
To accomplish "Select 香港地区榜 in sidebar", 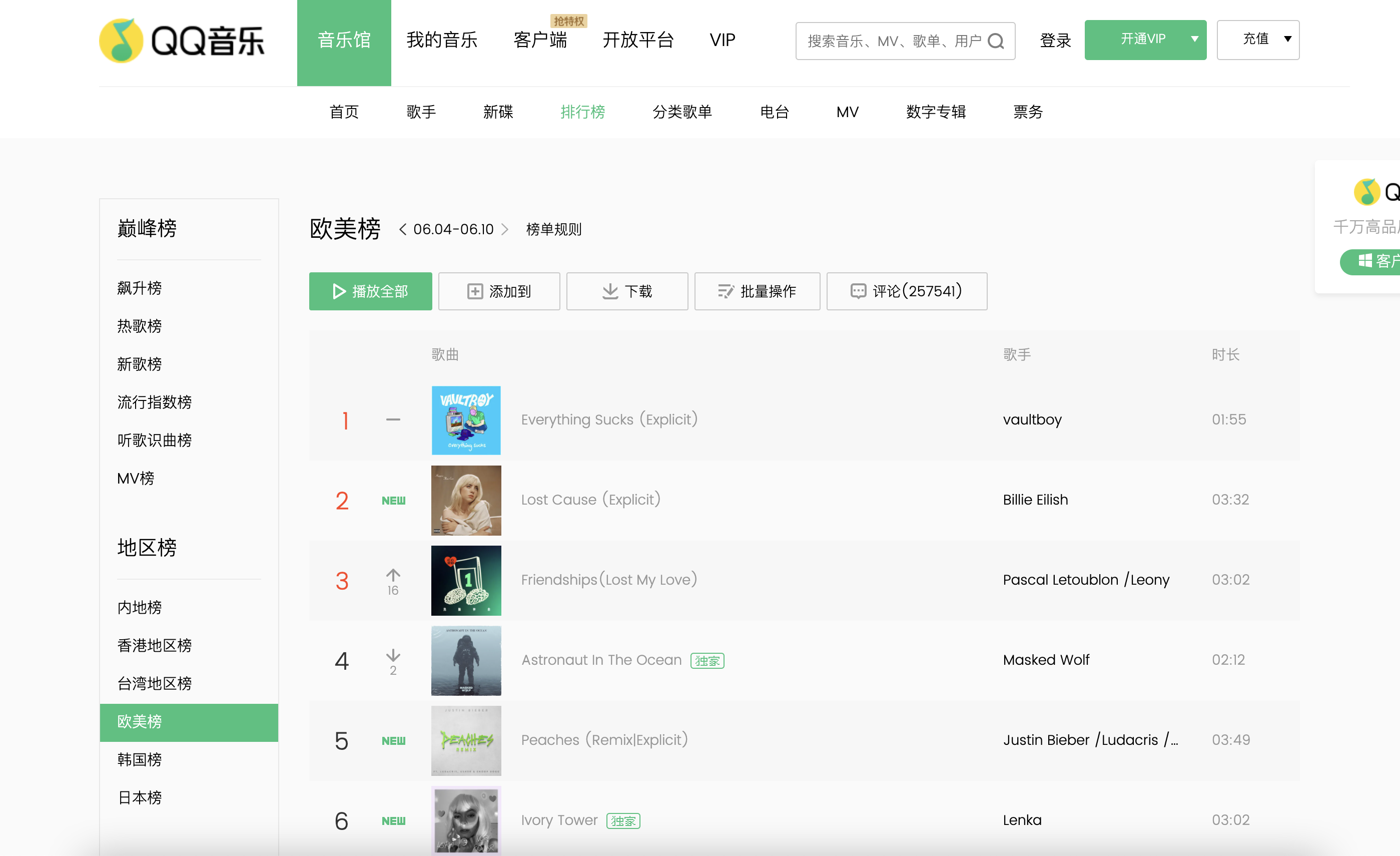I will click(x=154, y=646).
